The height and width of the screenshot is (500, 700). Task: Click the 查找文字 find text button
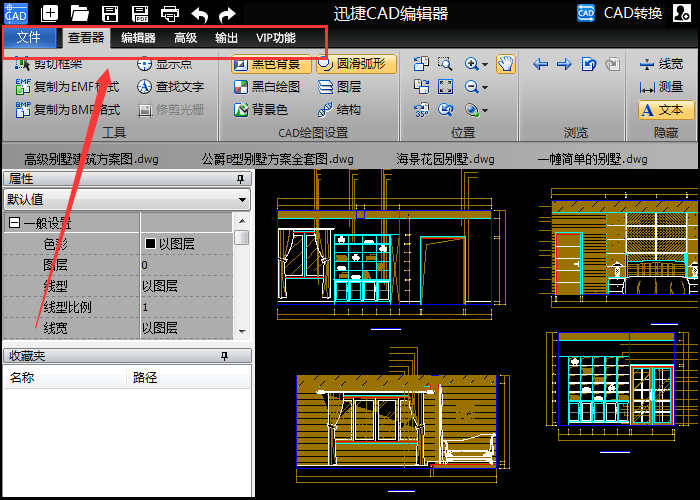click(170, 87)
